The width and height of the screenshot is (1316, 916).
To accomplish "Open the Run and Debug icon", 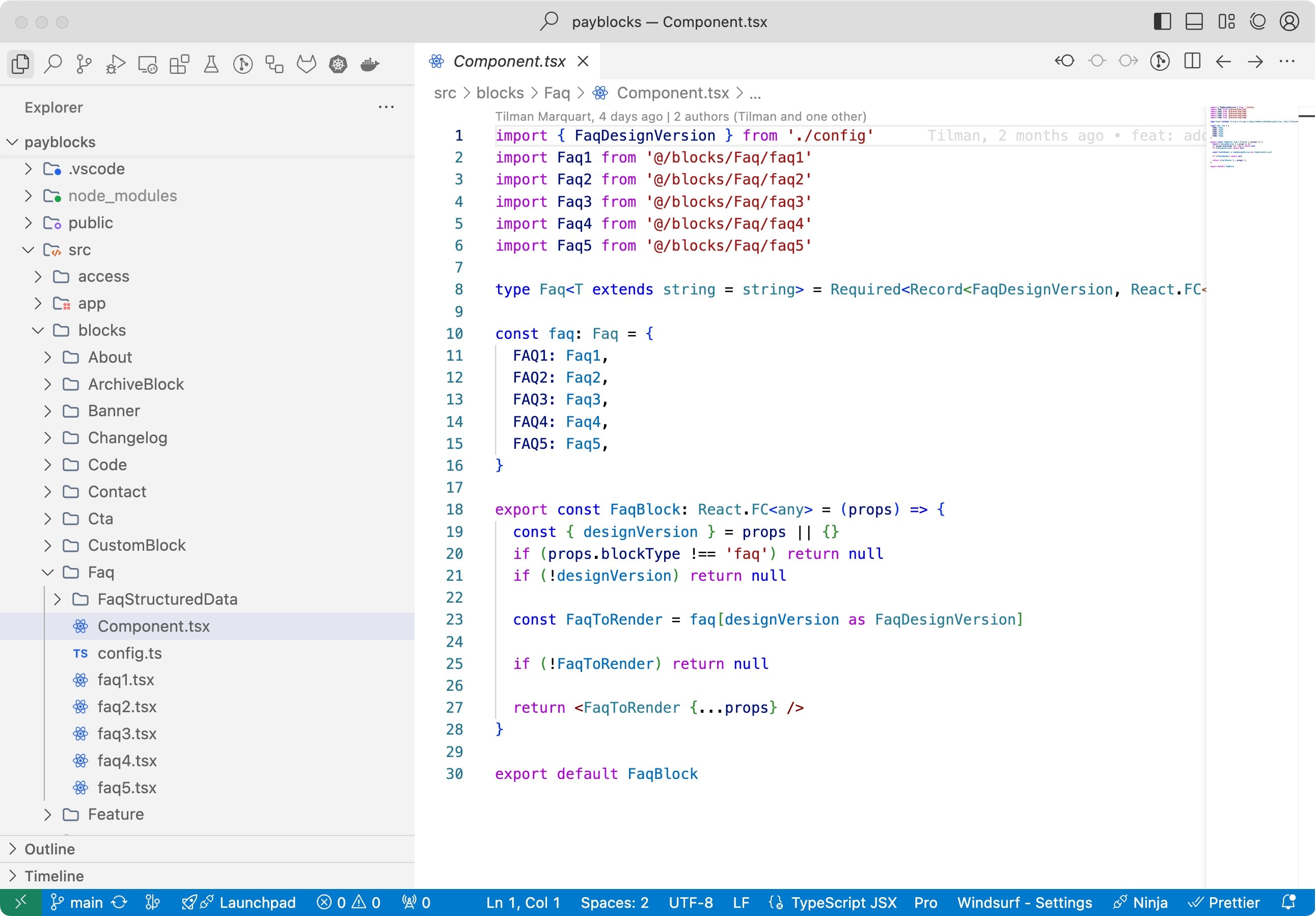I will point(116,64).
